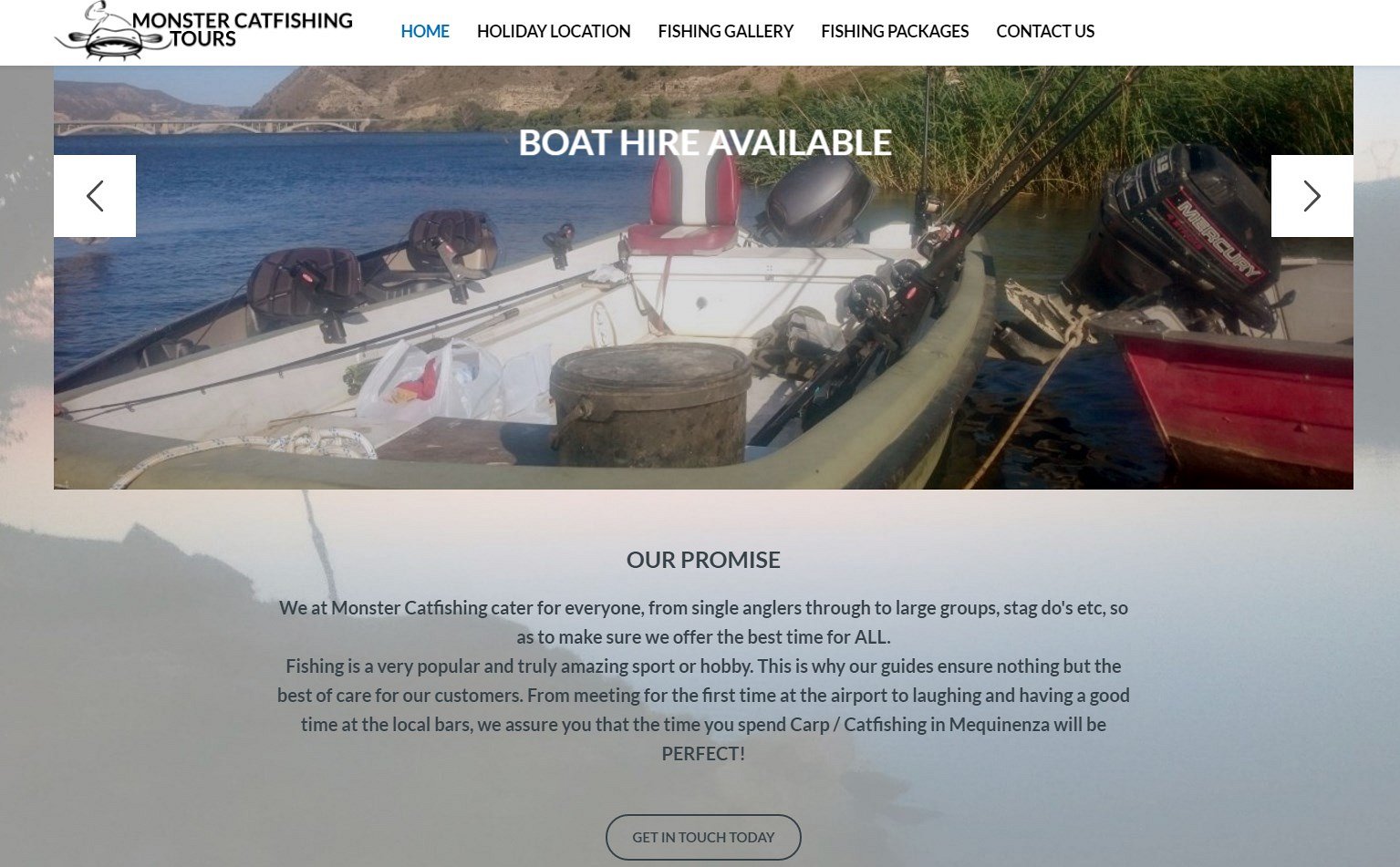Click the black bucket in boat photo

point(650,405)
